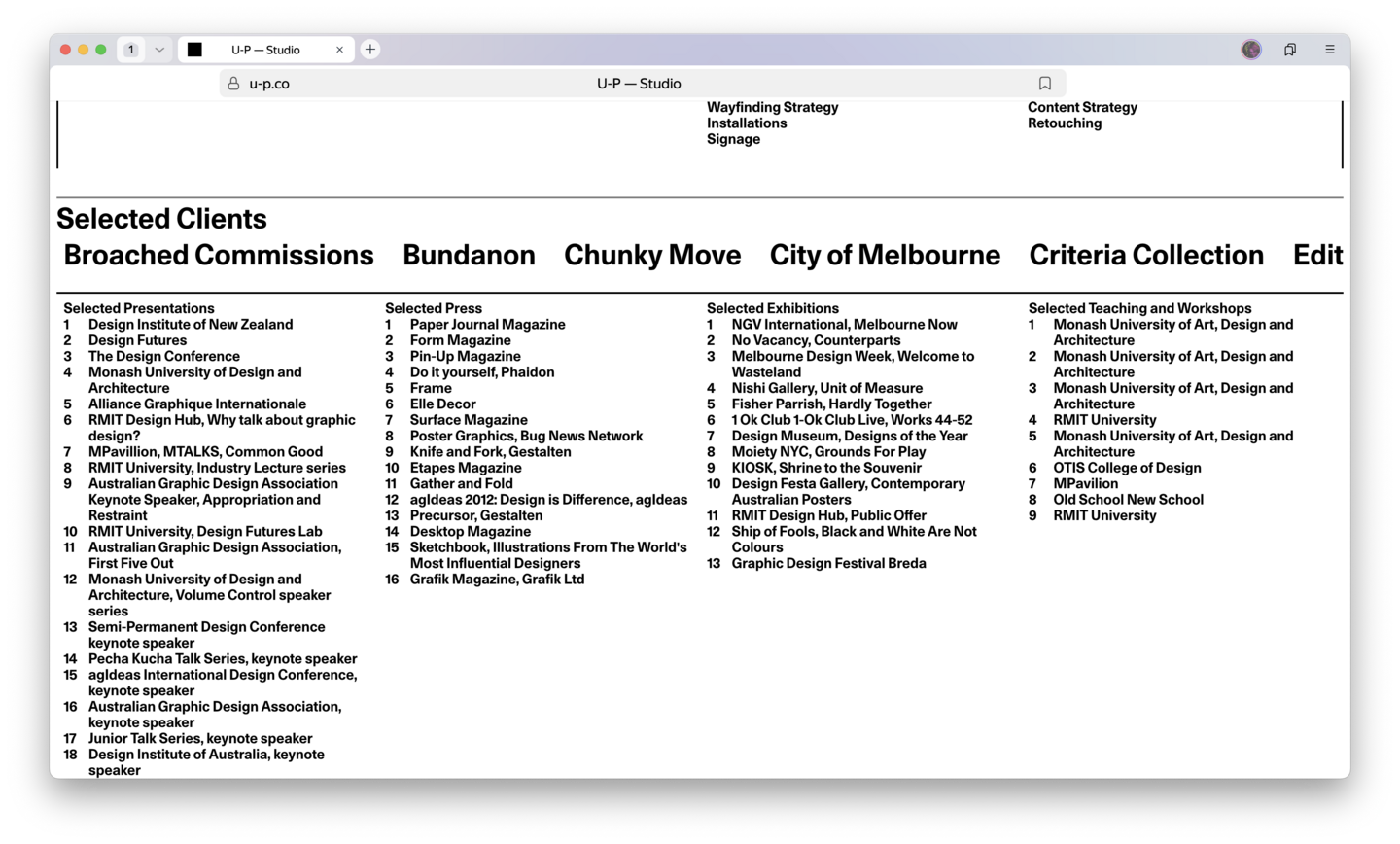Click the green fullscreen window button
Image resolution: width=1400 pixels, height=844 pixels.
pyautogui.click(x=100, y=50)
